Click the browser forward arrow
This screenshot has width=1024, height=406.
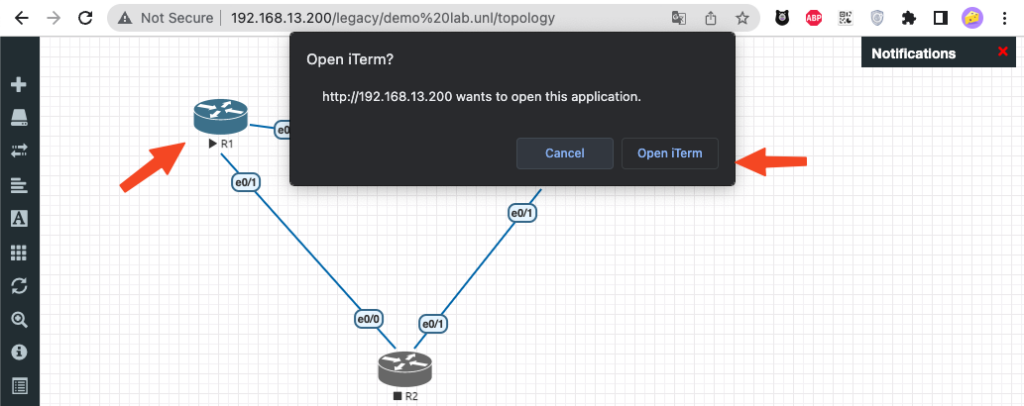pyautogui.click(x=54, y=18)
